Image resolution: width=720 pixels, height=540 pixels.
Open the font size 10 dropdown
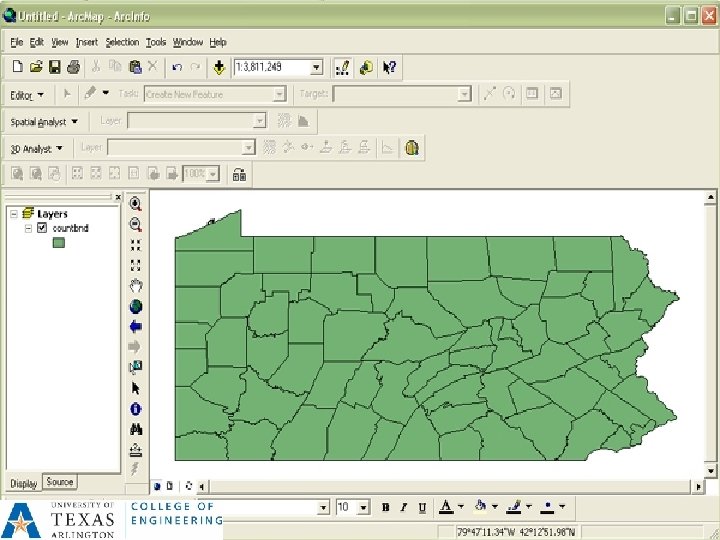pyautogui.click(x=363, y=507)
